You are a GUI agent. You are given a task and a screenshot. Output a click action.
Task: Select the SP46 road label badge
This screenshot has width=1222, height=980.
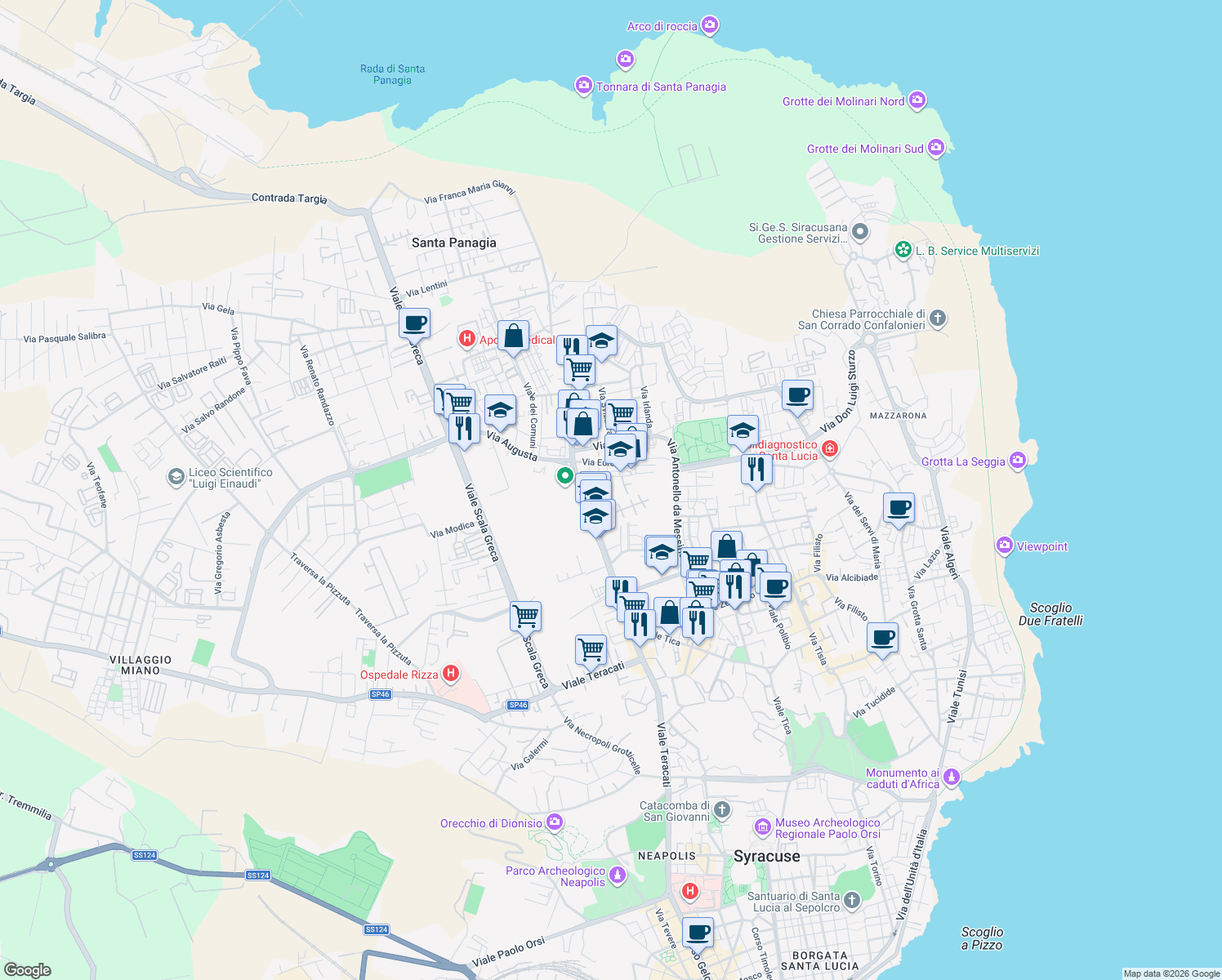379,695
